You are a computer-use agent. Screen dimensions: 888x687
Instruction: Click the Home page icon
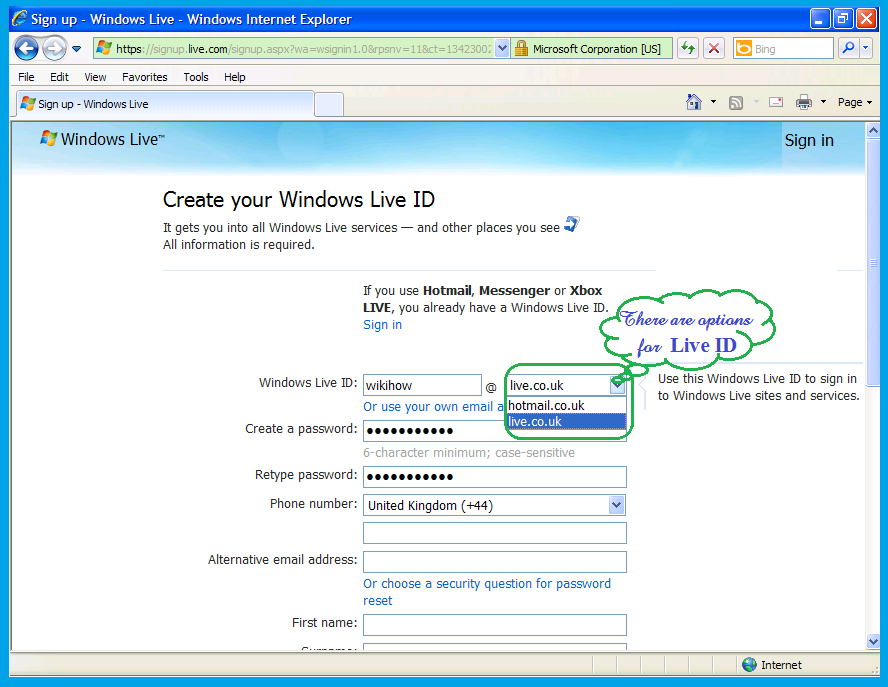[694, 102]
